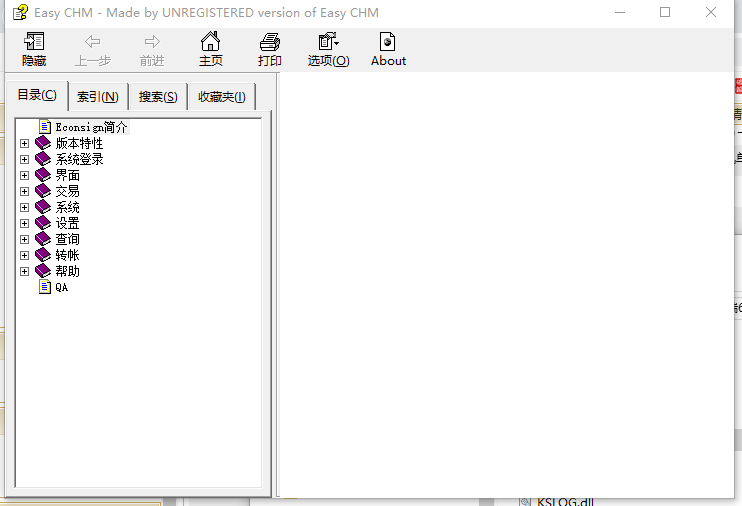Click the 隐藏 (Hide) toolbar icon
This screenshot has width=742, height=506.
point(34,42)
